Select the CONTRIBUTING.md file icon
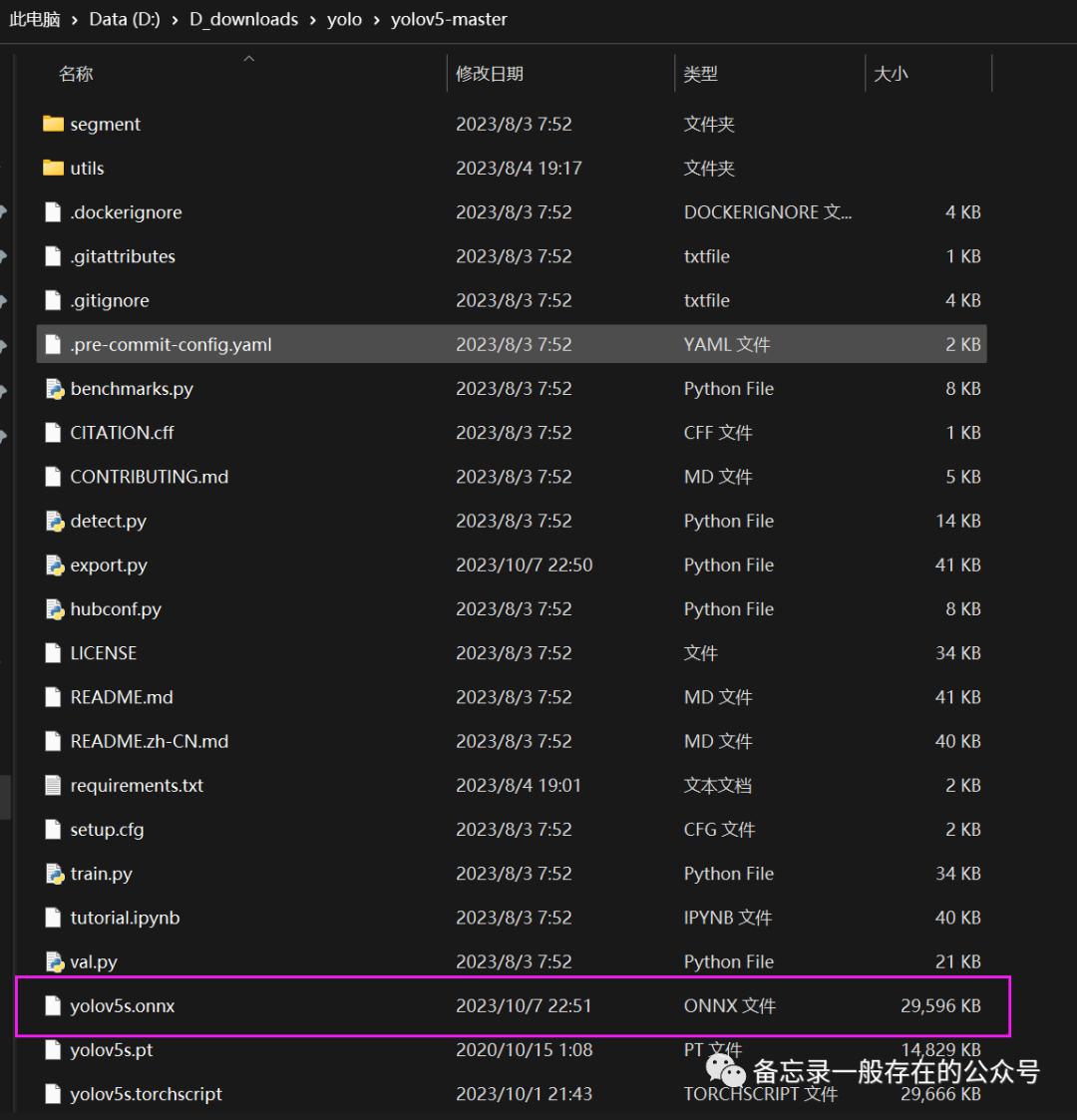The width and height of the screenshot is (1077, 1120). point(53,477)
